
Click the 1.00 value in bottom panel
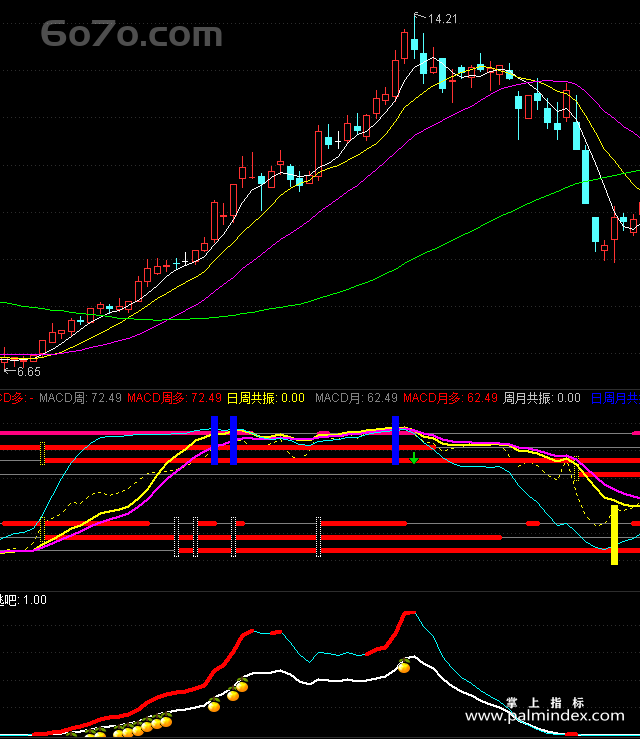(x=35, y=600)
